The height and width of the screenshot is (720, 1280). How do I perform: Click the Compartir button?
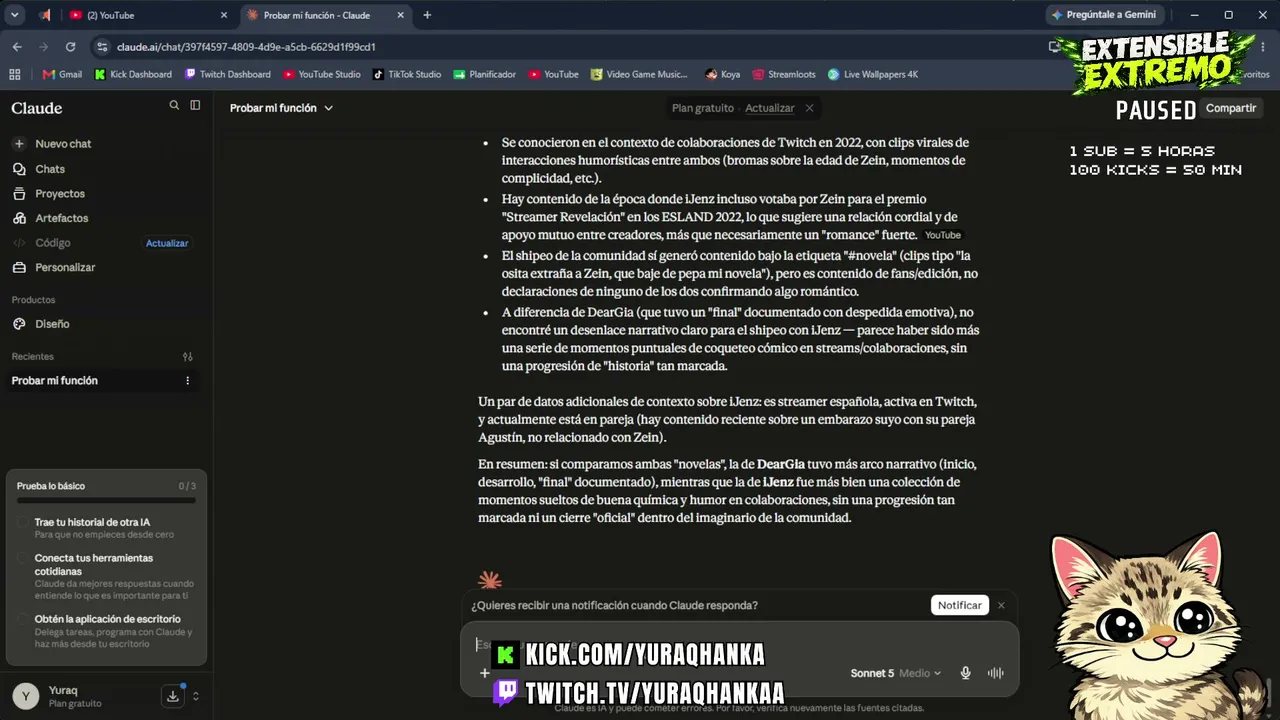tap(1231, 108)
